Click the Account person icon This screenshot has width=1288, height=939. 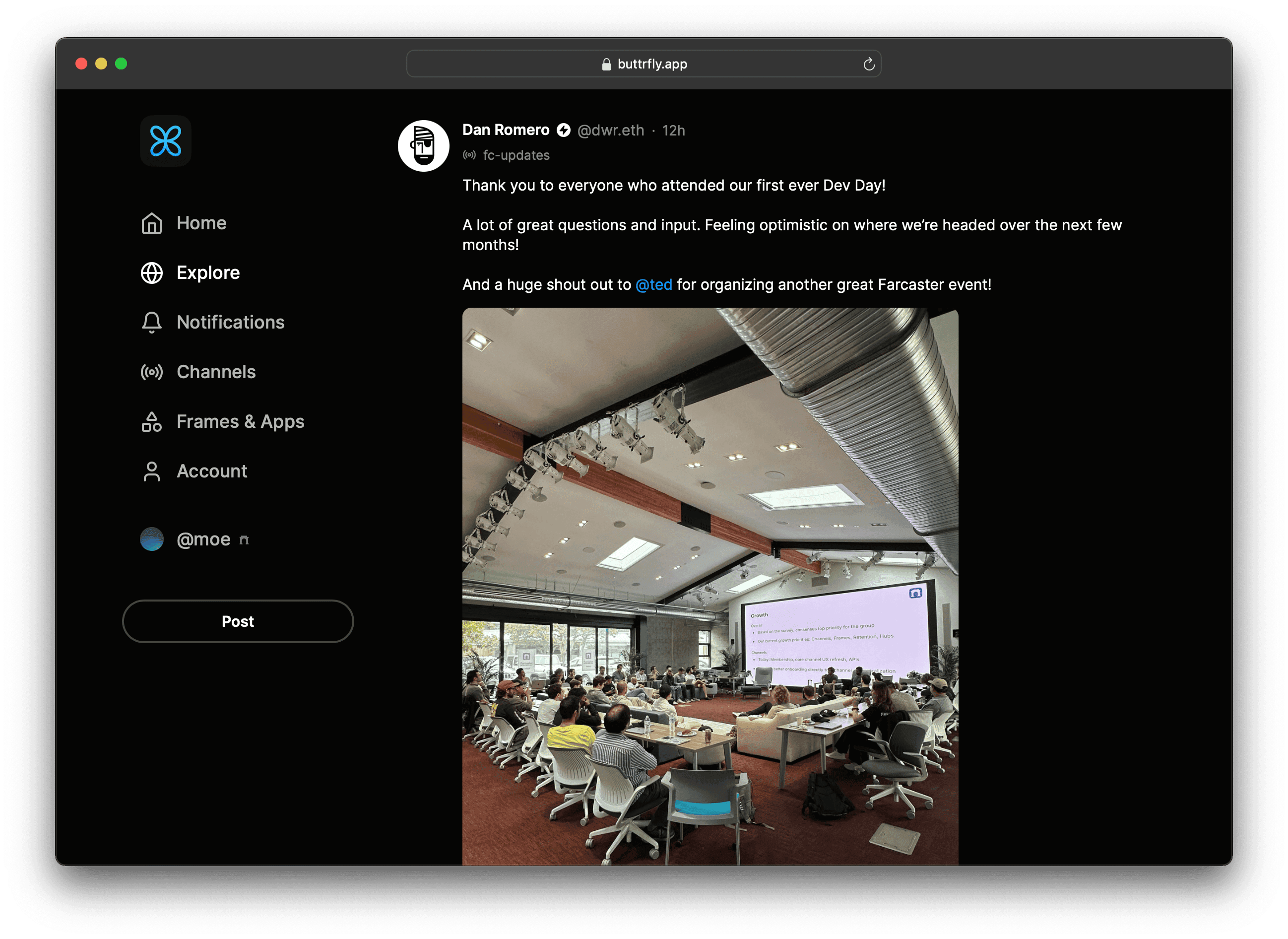(x=152, y=471)
